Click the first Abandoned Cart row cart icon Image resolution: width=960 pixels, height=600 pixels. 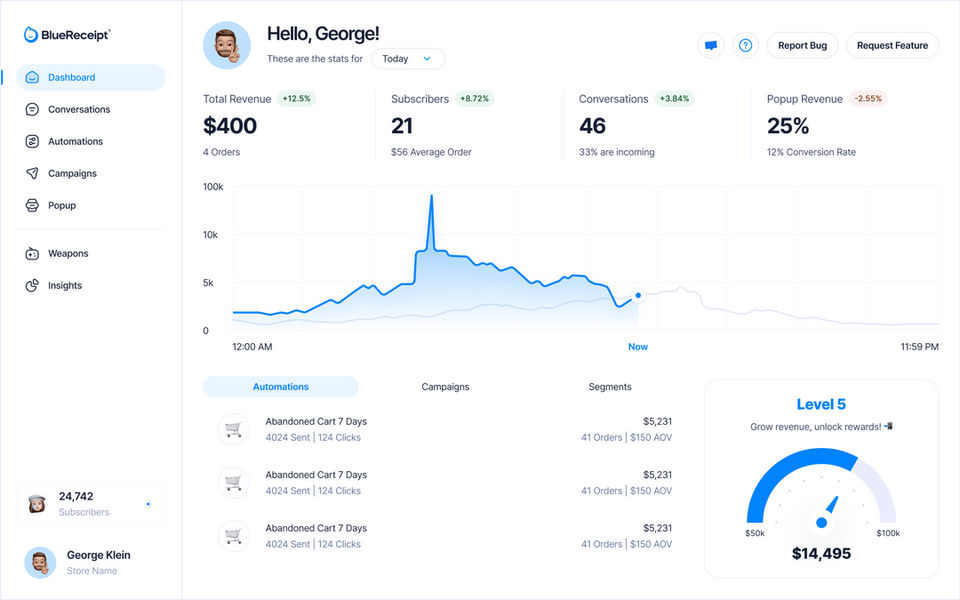(233, 429)
